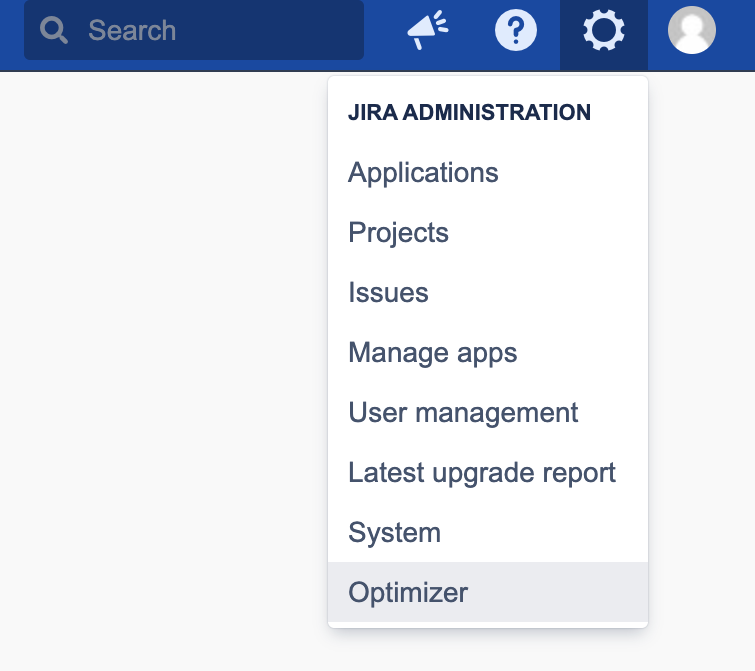Viewport: 755px width, 671px height.
Task: Click the magnifying glass search icon
Action: pos(54,30)
